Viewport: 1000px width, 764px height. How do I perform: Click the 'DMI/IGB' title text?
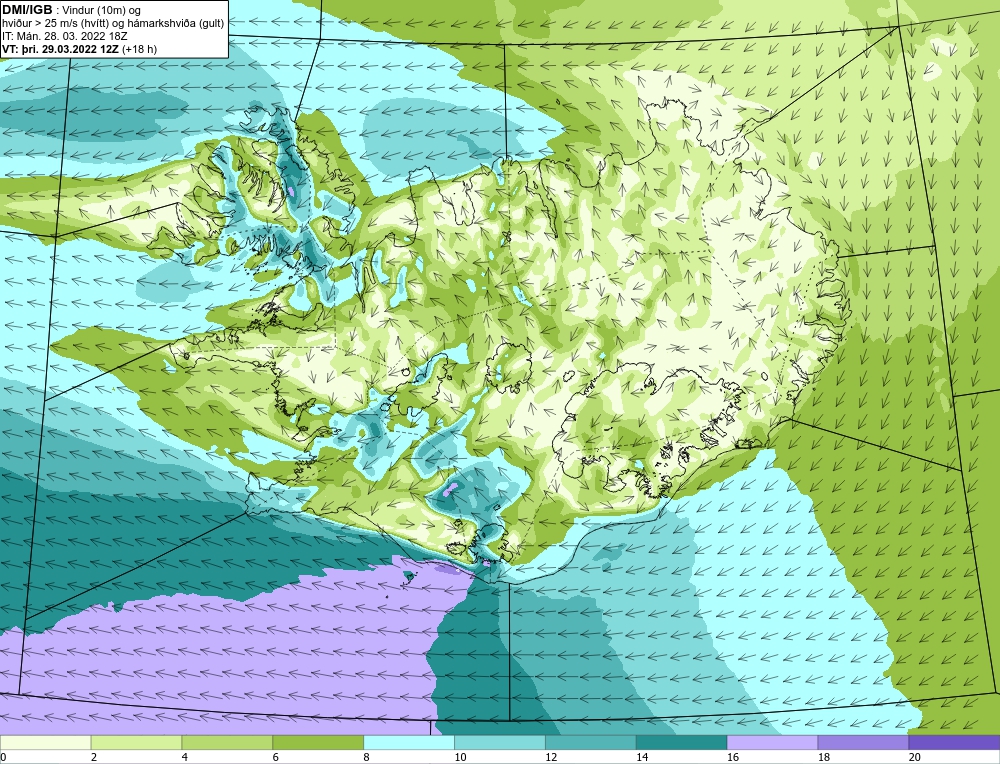click(27, 10)
